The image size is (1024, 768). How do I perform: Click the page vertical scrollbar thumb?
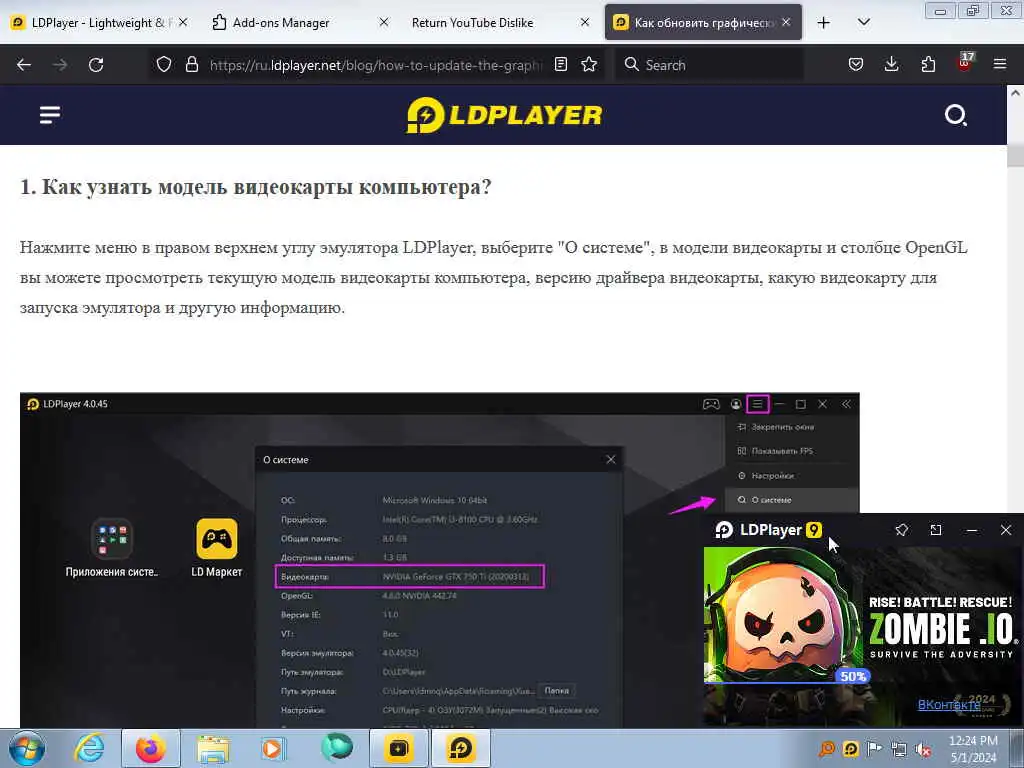tap(1015, 155)
